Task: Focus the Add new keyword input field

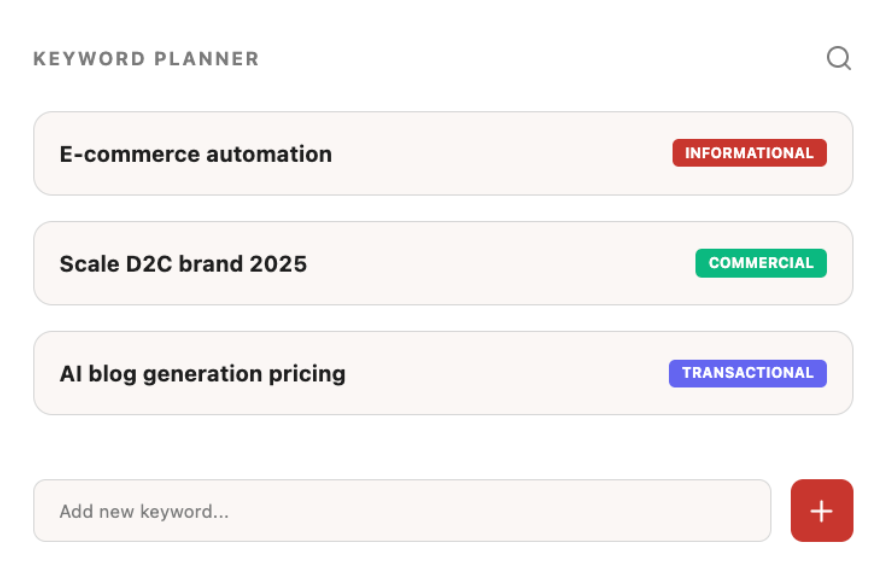Action: 402,511
